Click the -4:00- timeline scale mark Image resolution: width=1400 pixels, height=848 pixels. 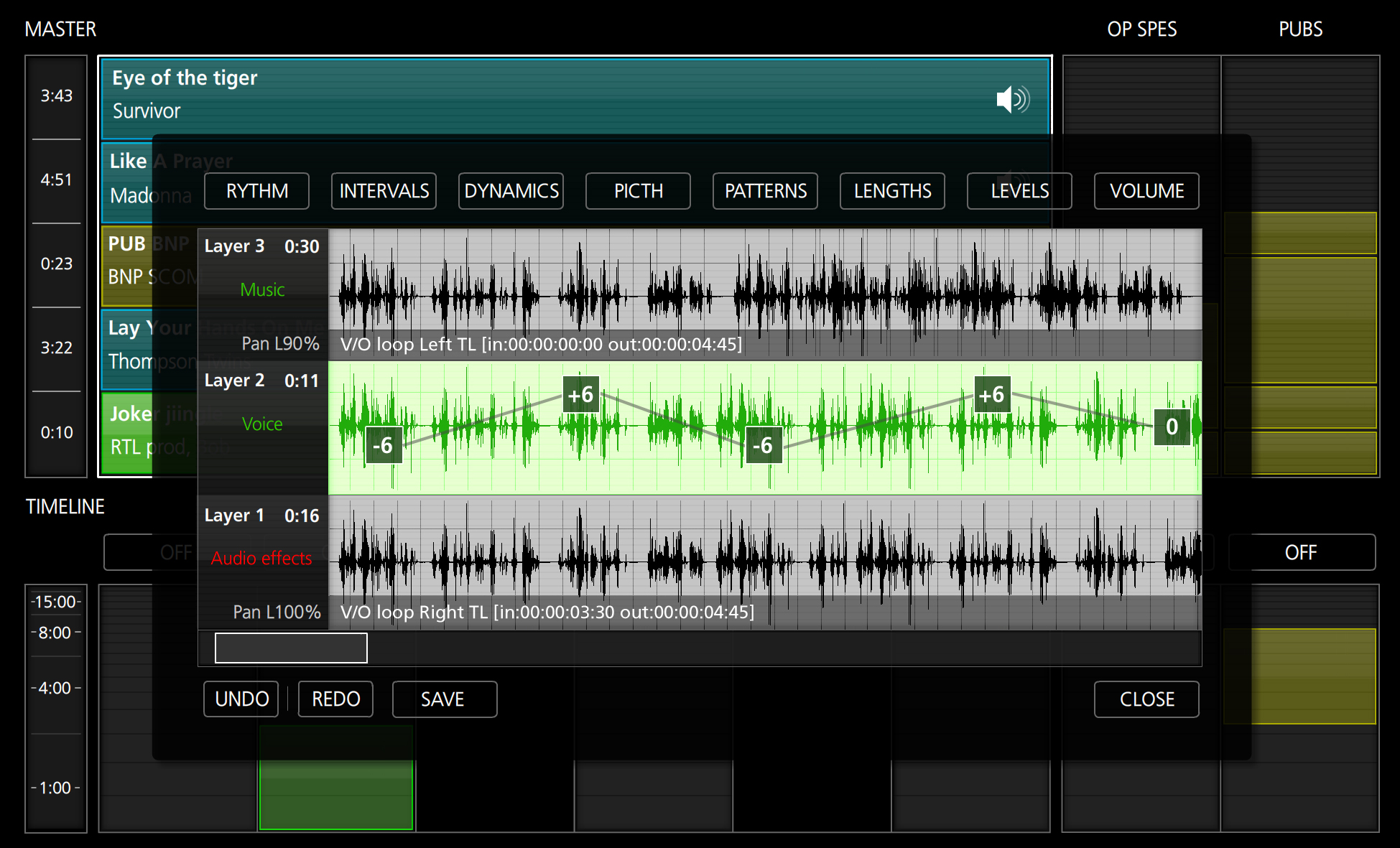56,688
